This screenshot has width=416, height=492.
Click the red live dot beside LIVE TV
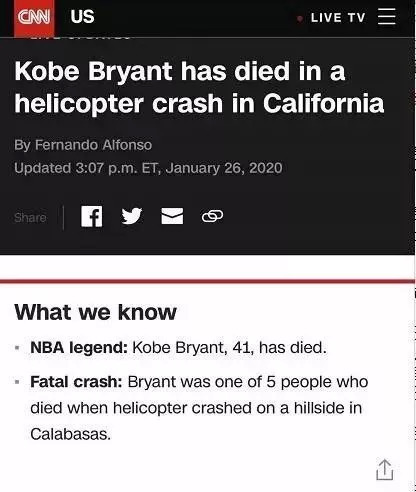pos(300,19)
